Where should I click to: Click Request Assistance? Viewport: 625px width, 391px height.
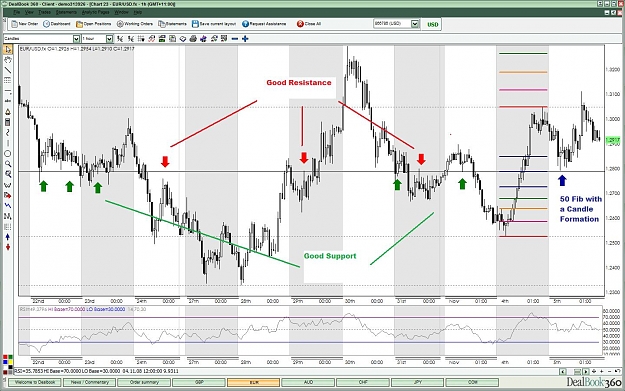(264, 24)
